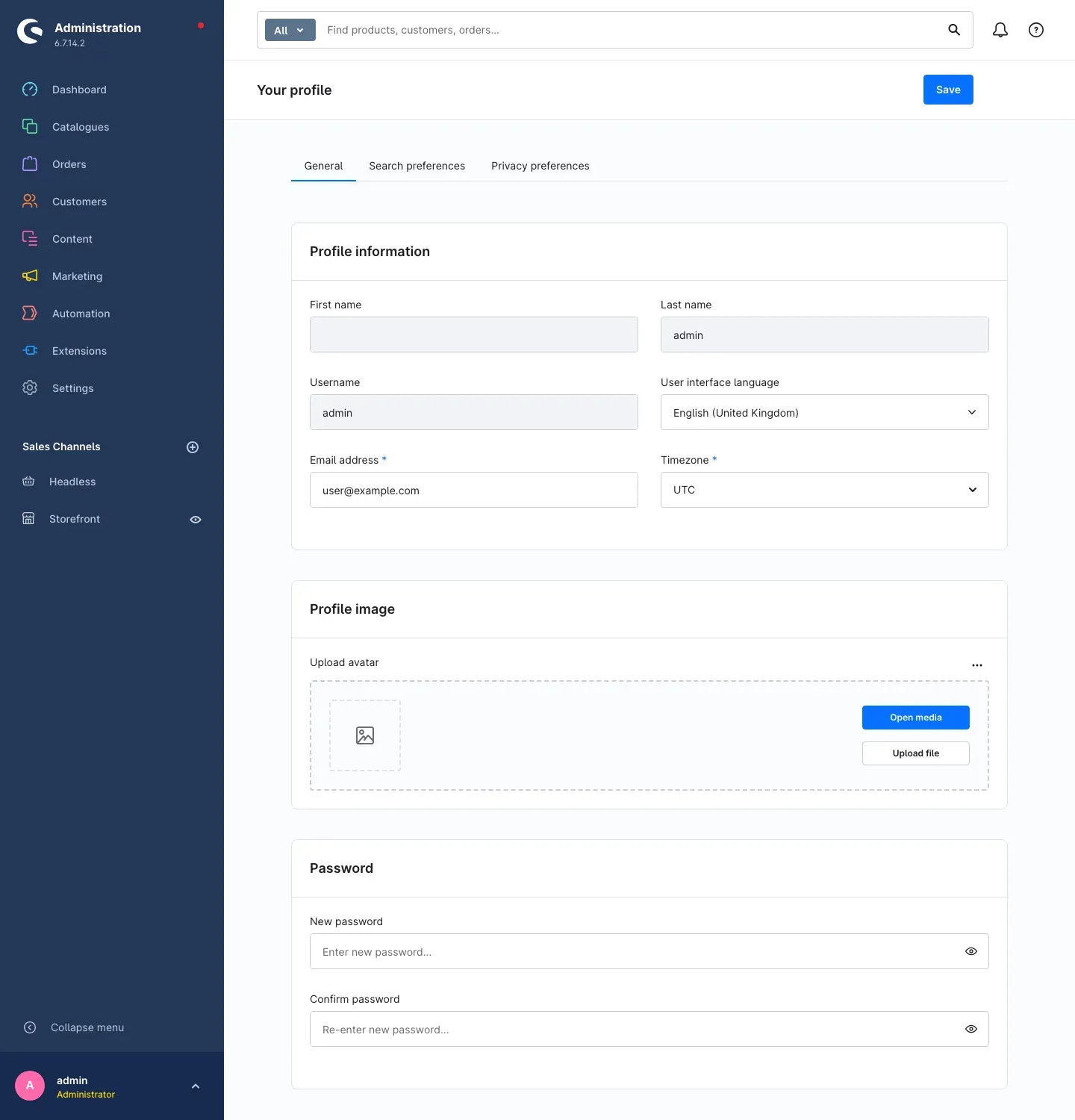Click the Confirm password field
1075x1120 pixels.
point(649,1029)
